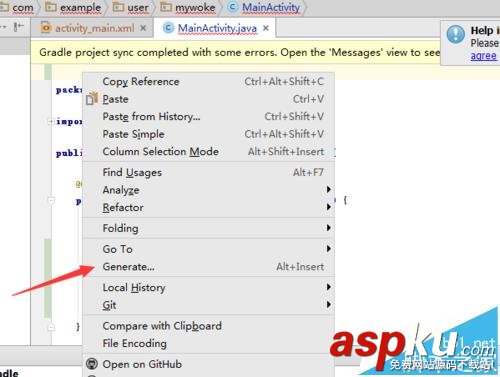Viewport: 500px width, 377px height.
Task: Click Open on GitHub entry
Action: [x=208, y=364]
